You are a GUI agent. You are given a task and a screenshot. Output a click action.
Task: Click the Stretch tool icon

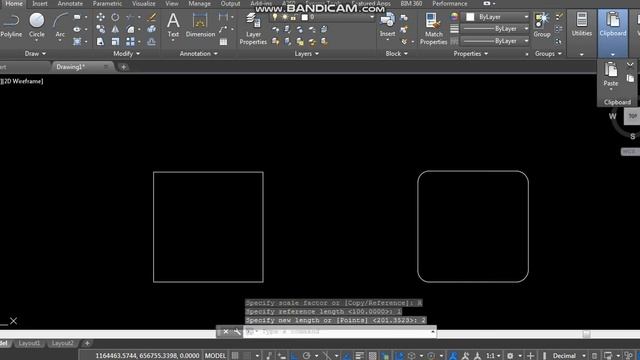100,42
